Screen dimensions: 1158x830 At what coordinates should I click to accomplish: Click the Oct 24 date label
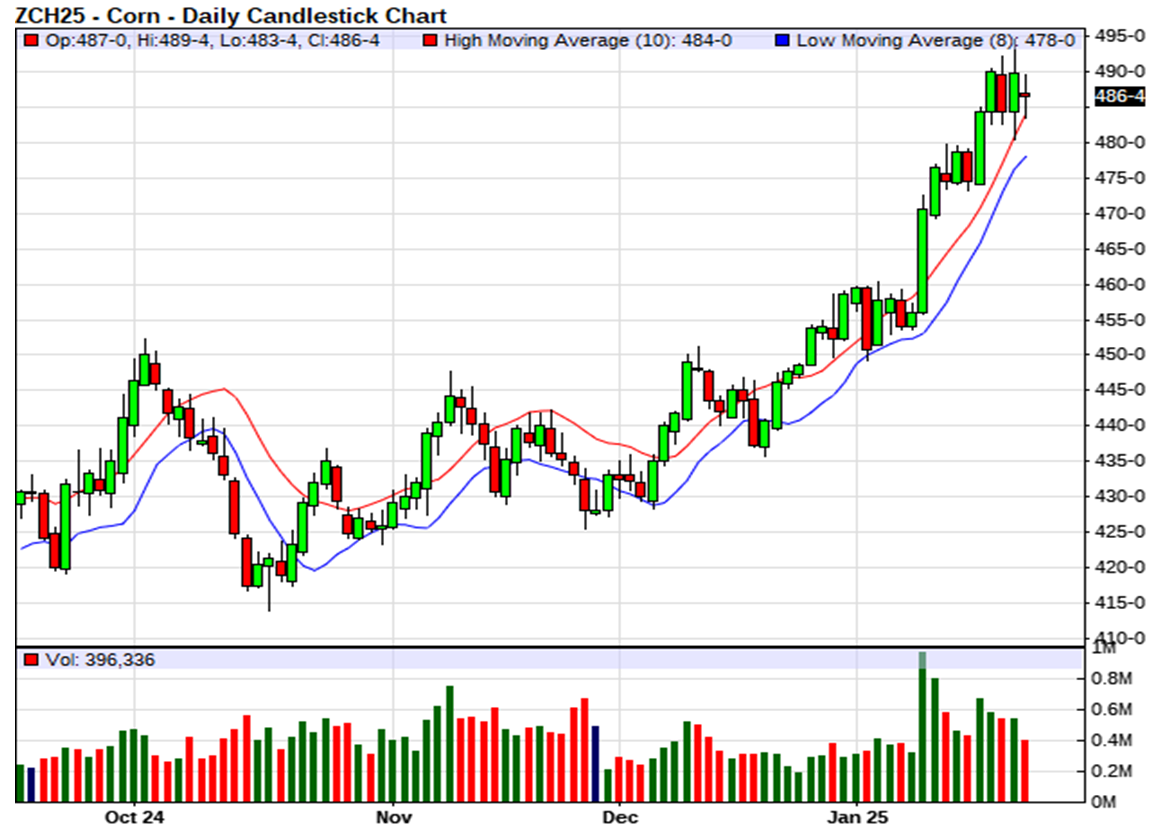(134, 817)
